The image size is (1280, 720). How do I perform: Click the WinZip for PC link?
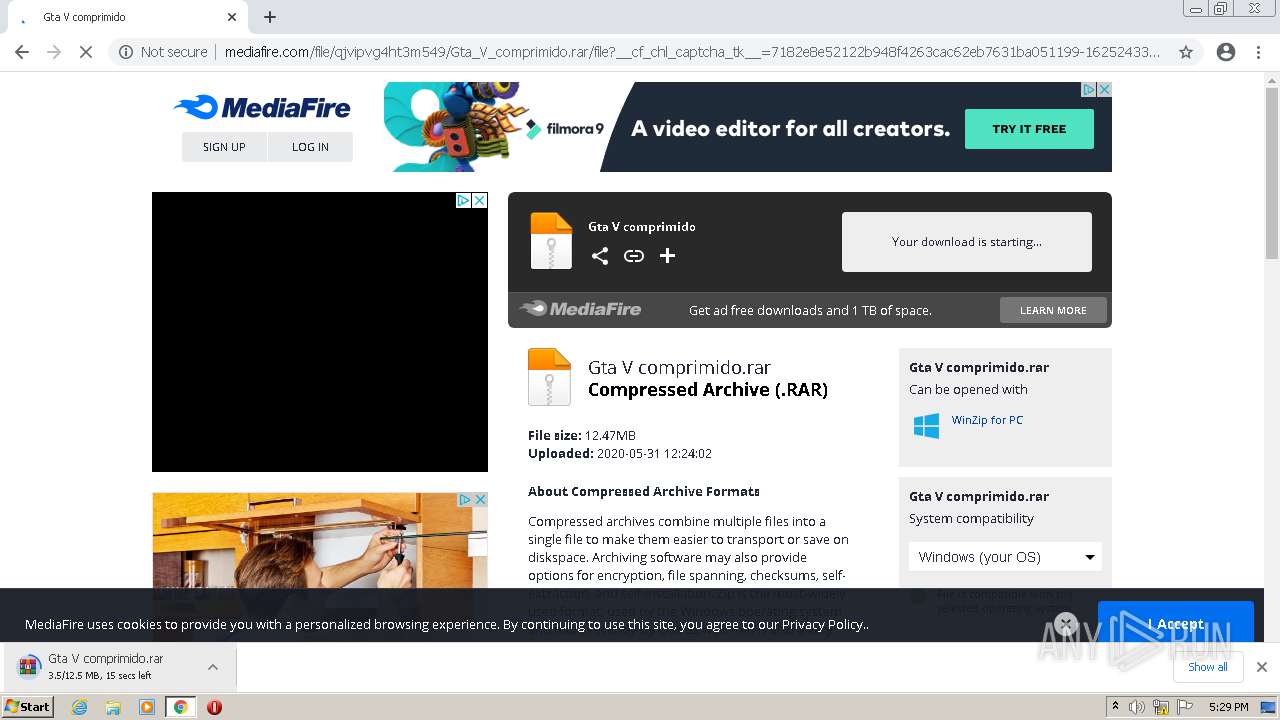pos(987,420)
